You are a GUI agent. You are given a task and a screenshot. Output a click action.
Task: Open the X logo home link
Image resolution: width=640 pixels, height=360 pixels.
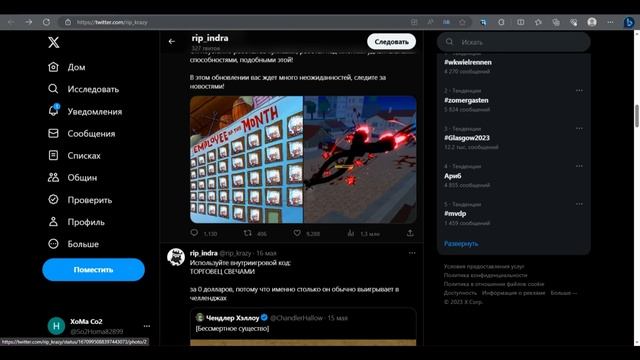pyautogui.click(x=53, y=42)
